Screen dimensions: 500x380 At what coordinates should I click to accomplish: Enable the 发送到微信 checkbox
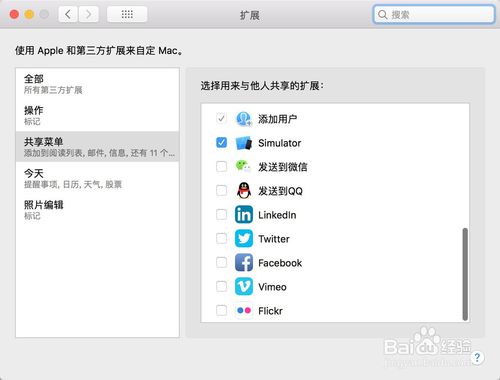(221, 166)
